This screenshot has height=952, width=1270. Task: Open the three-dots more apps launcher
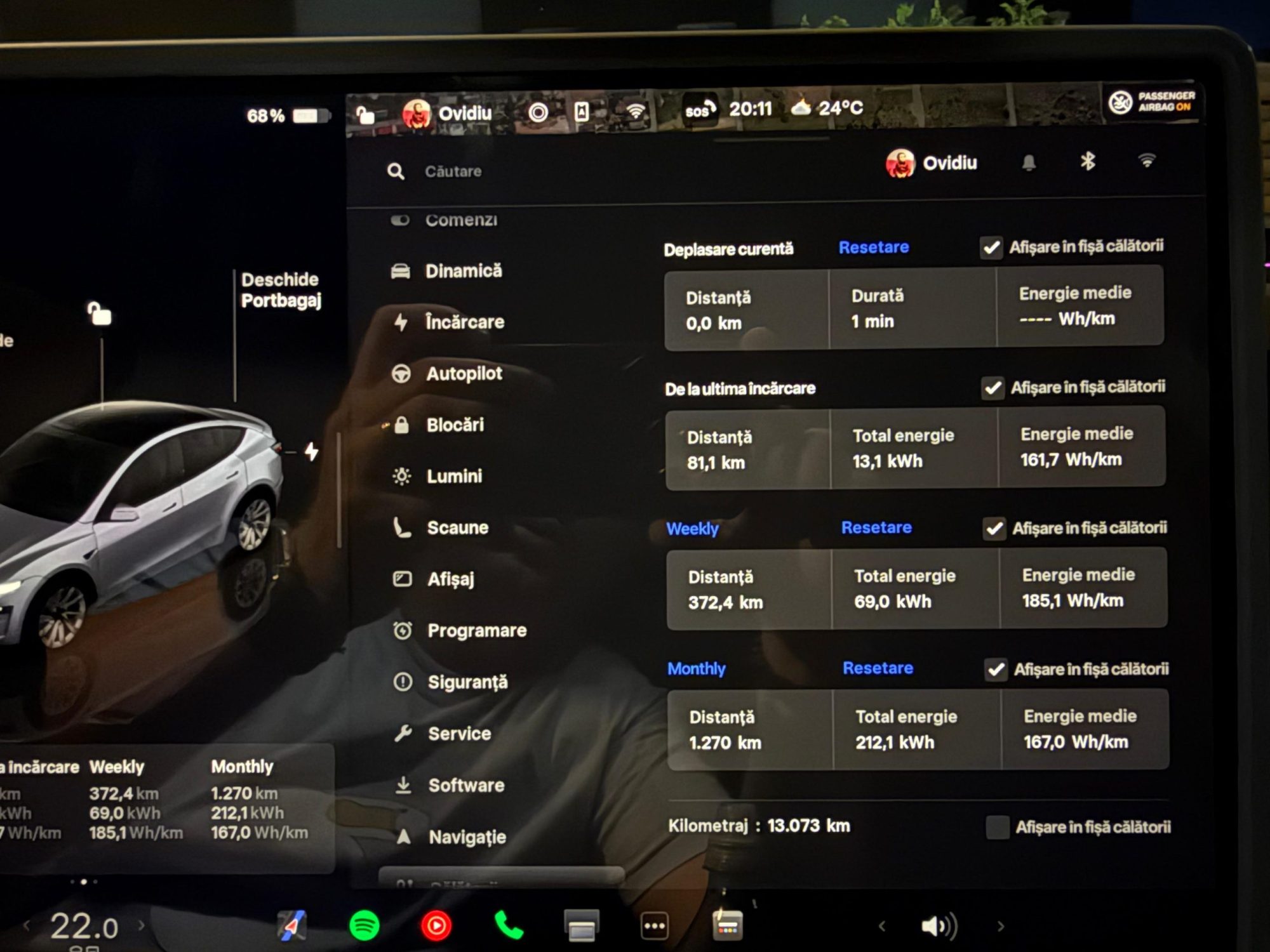point(654,926)
